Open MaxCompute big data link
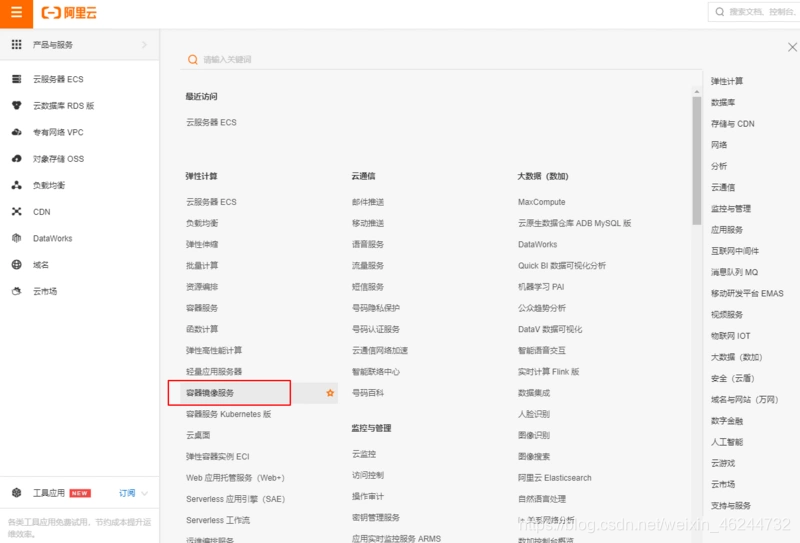 [x=541, y=202]
